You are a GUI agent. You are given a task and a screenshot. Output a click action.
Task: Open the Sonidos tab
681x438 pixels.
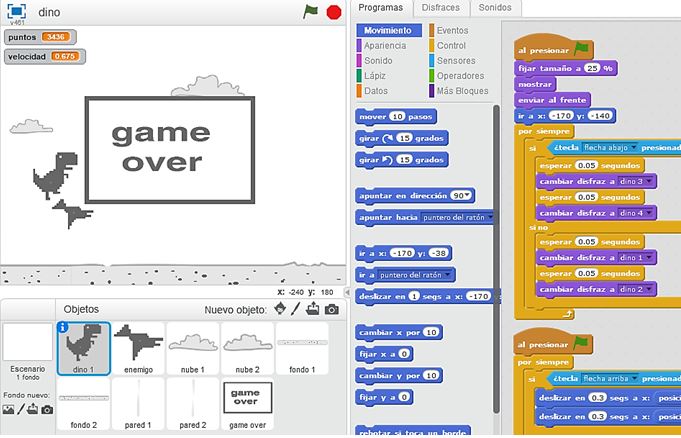[x=495, y=8]
